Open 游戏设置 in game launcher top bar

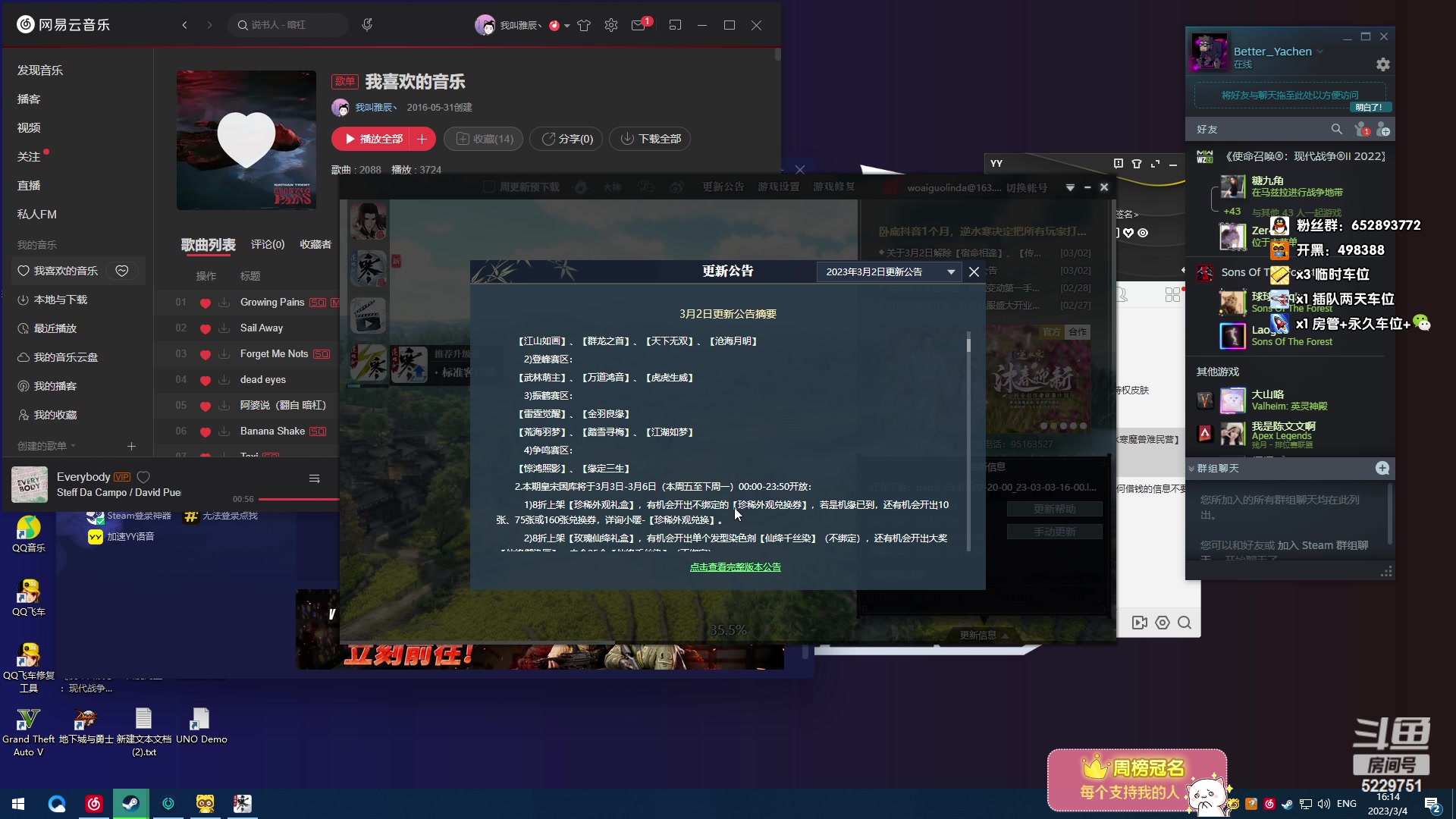coord(779,187)
